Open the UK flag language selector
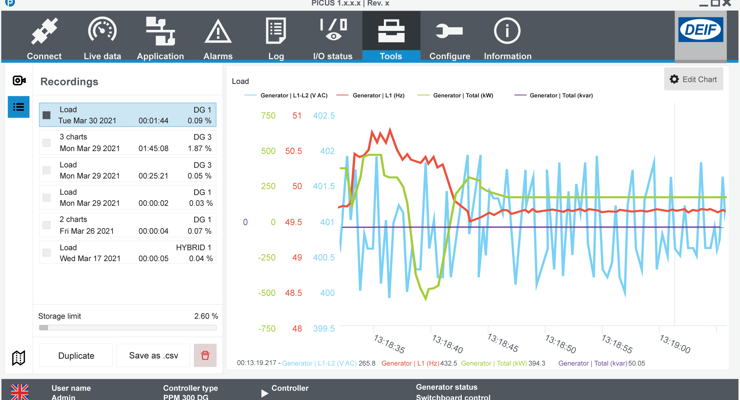Image resolution: width=740 pixels, height=400 pixels. coord(19,392)
